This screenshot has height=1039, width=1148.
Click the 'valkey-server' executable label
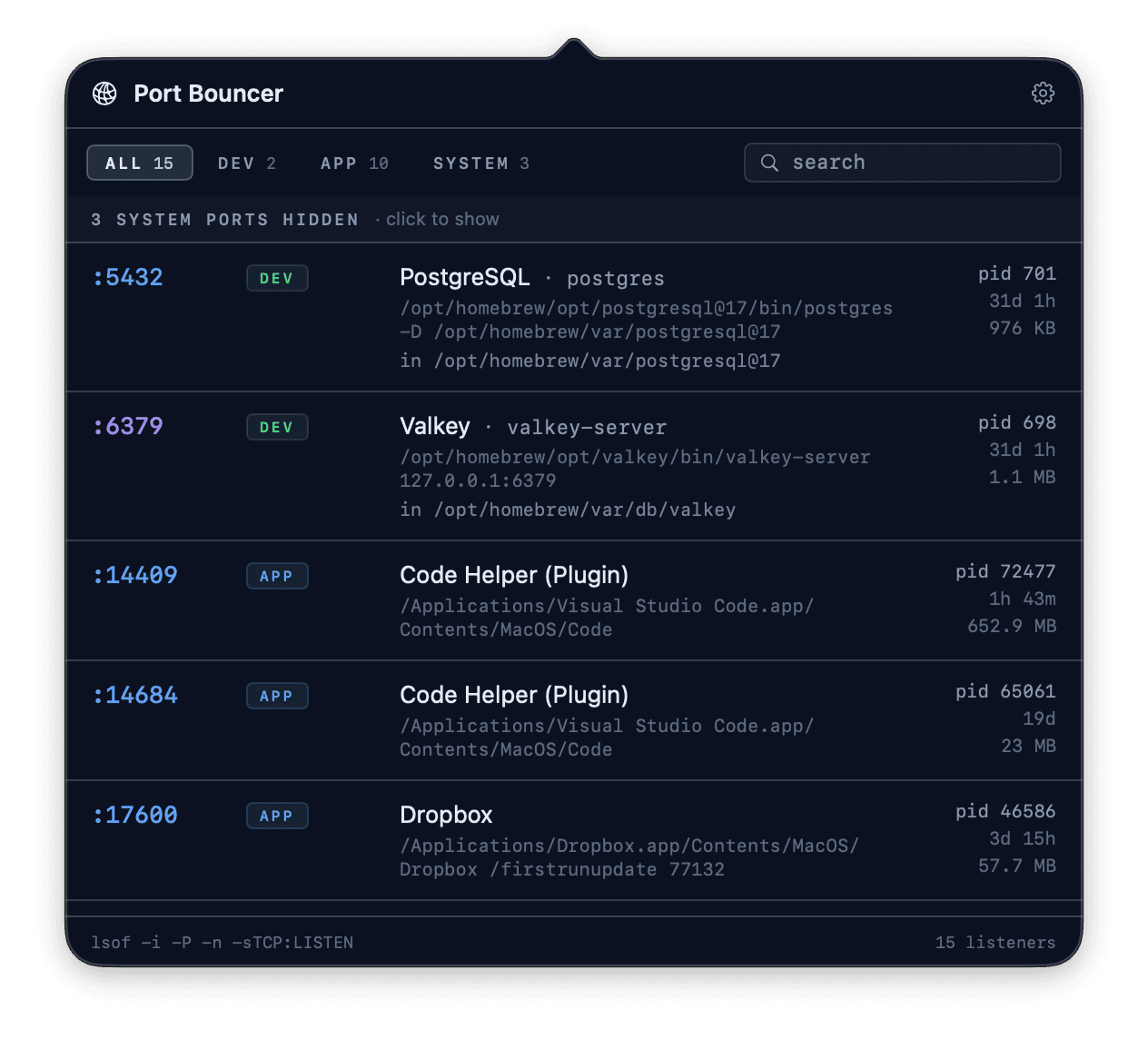pyautogui.click(x=587, y=428)
